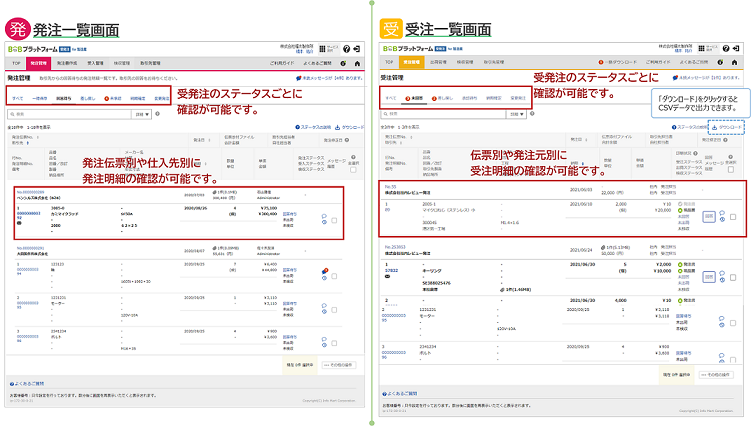Viewport: 751px width, 426px height.
Task: Click the help question mark icon in 発注 screen header
Action: (x=346, y=47)
